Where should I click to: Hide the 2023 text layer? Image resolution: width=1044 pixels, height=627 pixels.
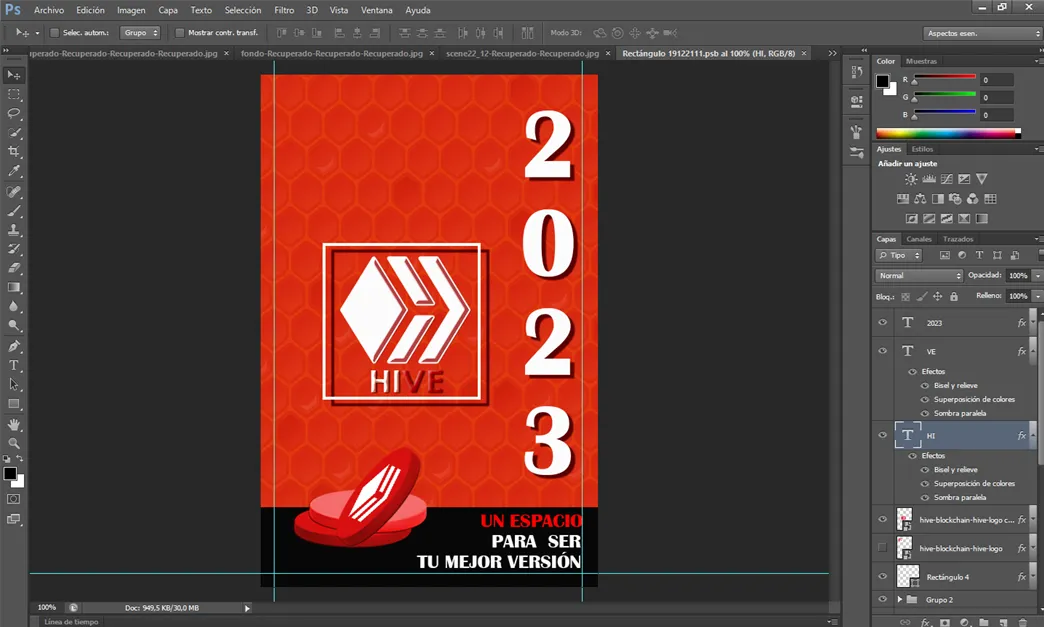(883, 323)
